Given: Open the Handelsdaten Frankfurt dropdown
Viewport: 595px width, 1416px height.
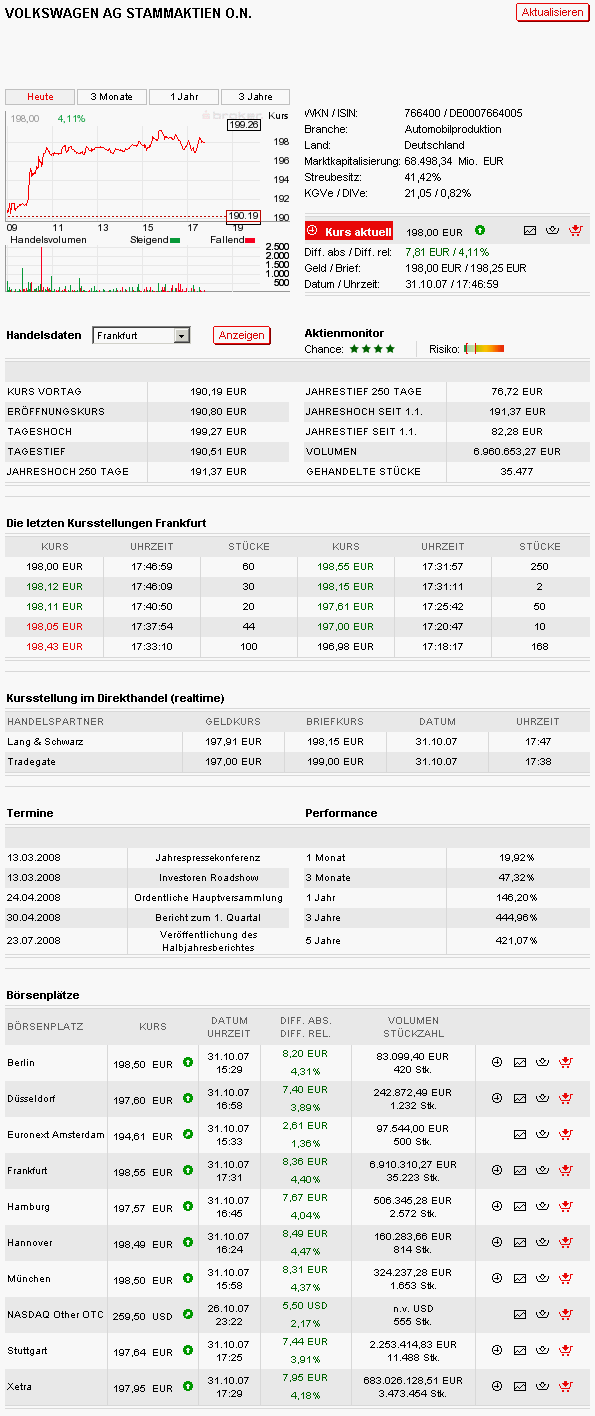Looking at the screenshot, I should click(141, 336).
